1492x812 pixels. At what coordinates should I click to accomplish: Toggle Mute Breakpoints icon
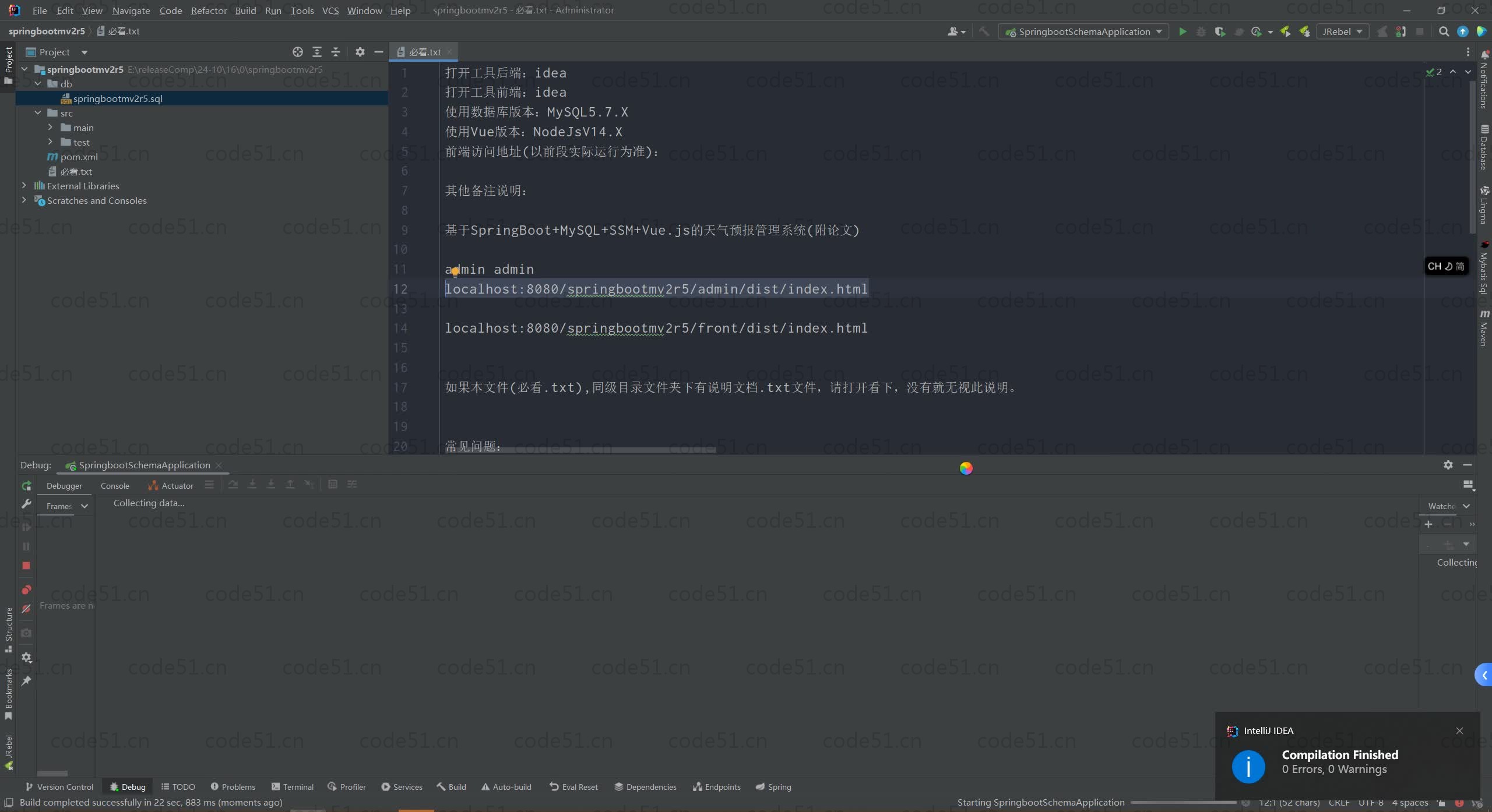[x=26, y=609]
